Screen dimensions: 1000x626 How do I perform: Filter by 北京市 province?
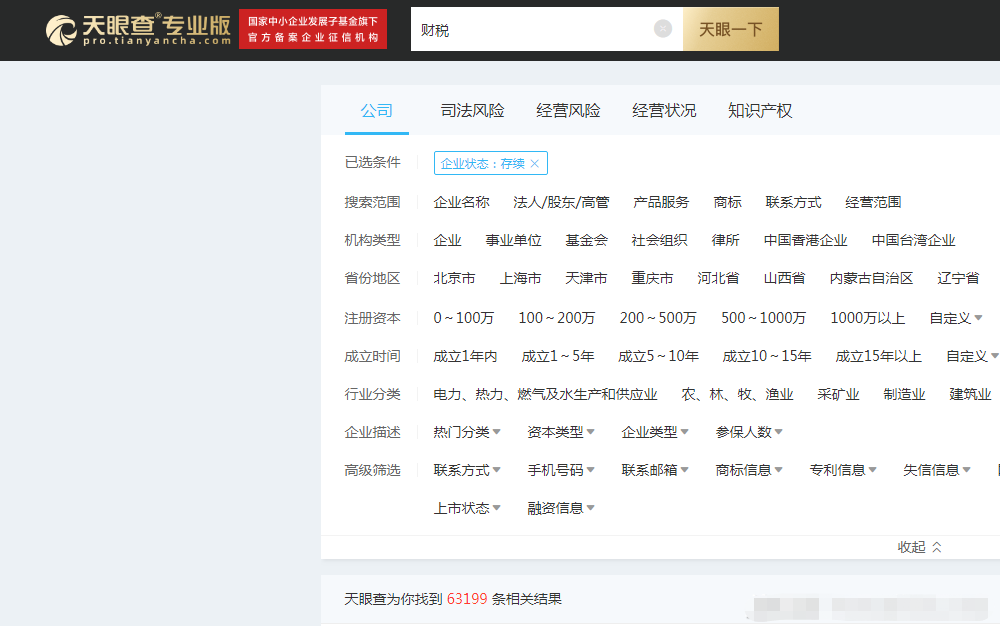tap(454, 278)
